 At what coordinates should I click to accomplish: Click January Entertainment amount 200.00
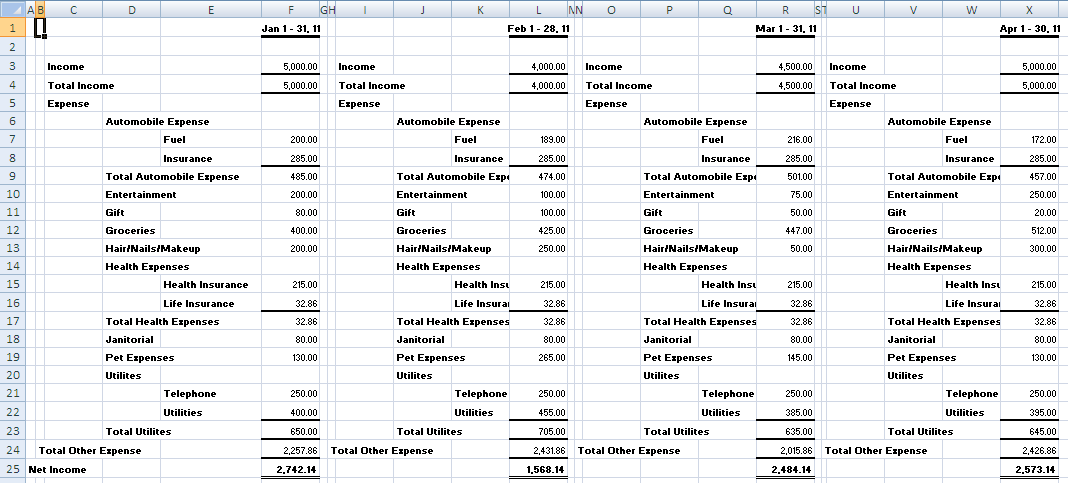coord(291,194)
